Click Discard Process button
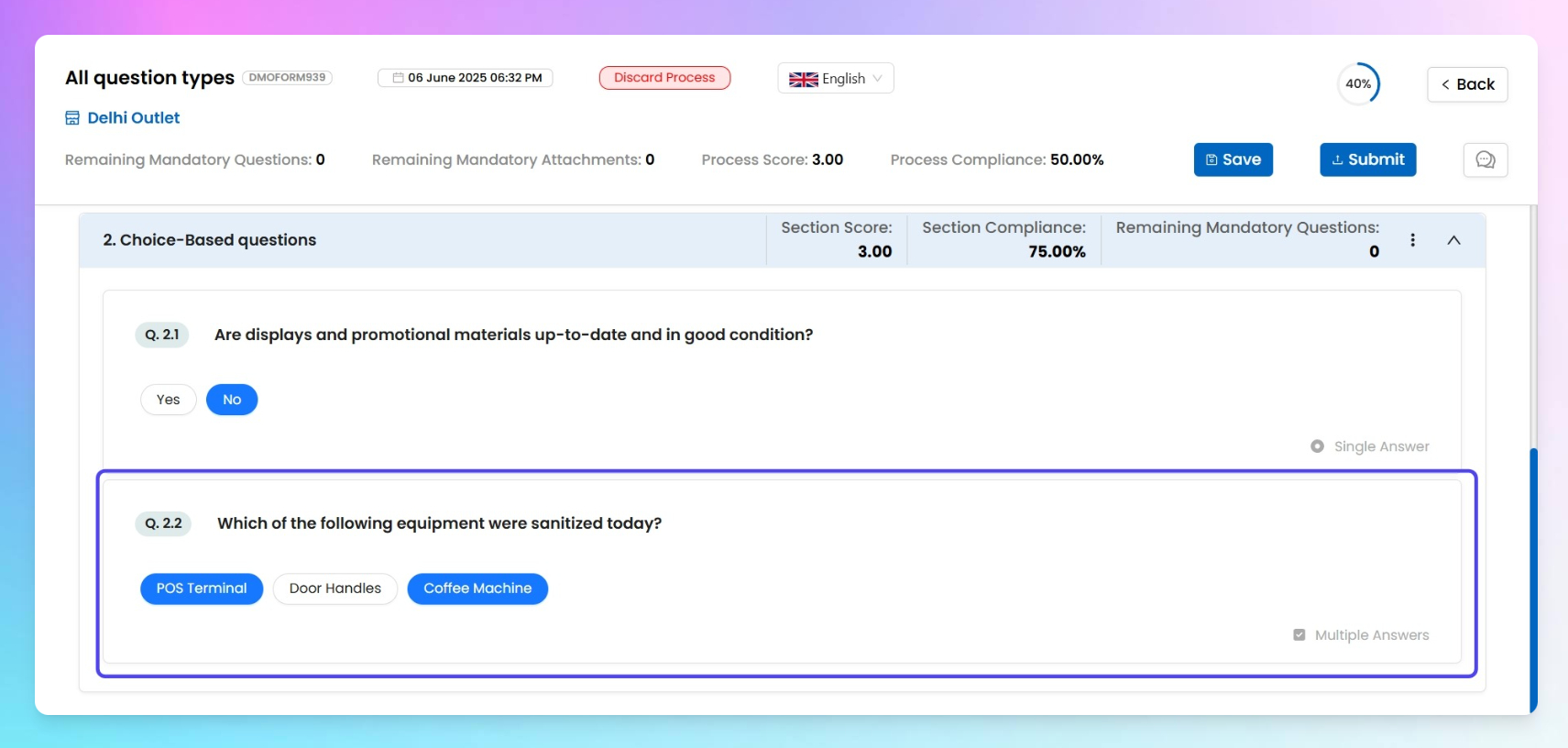The height and width of the screenshot is (748, 1568). pyautogui.click(x=664, y=78)
